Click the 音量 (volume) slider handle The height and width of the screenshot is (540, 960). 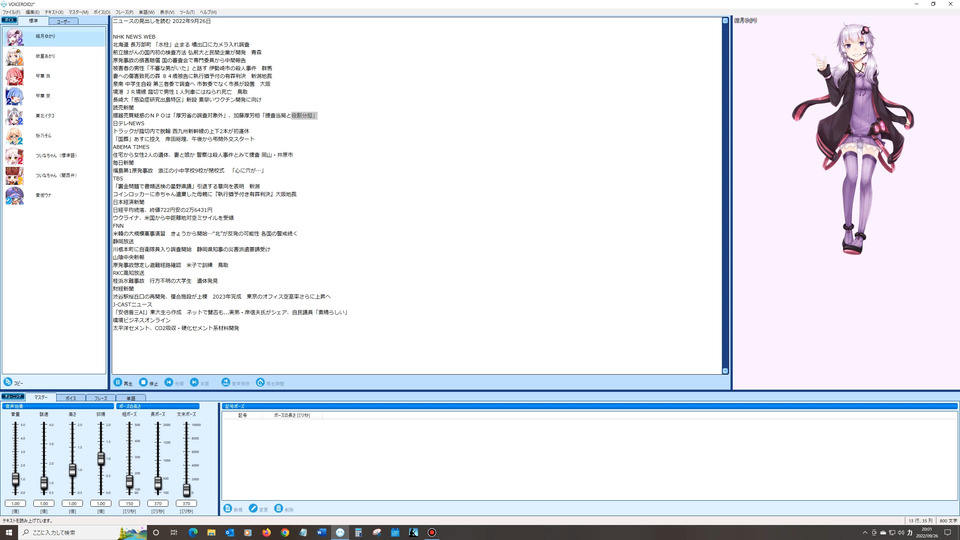click(15, 479)
